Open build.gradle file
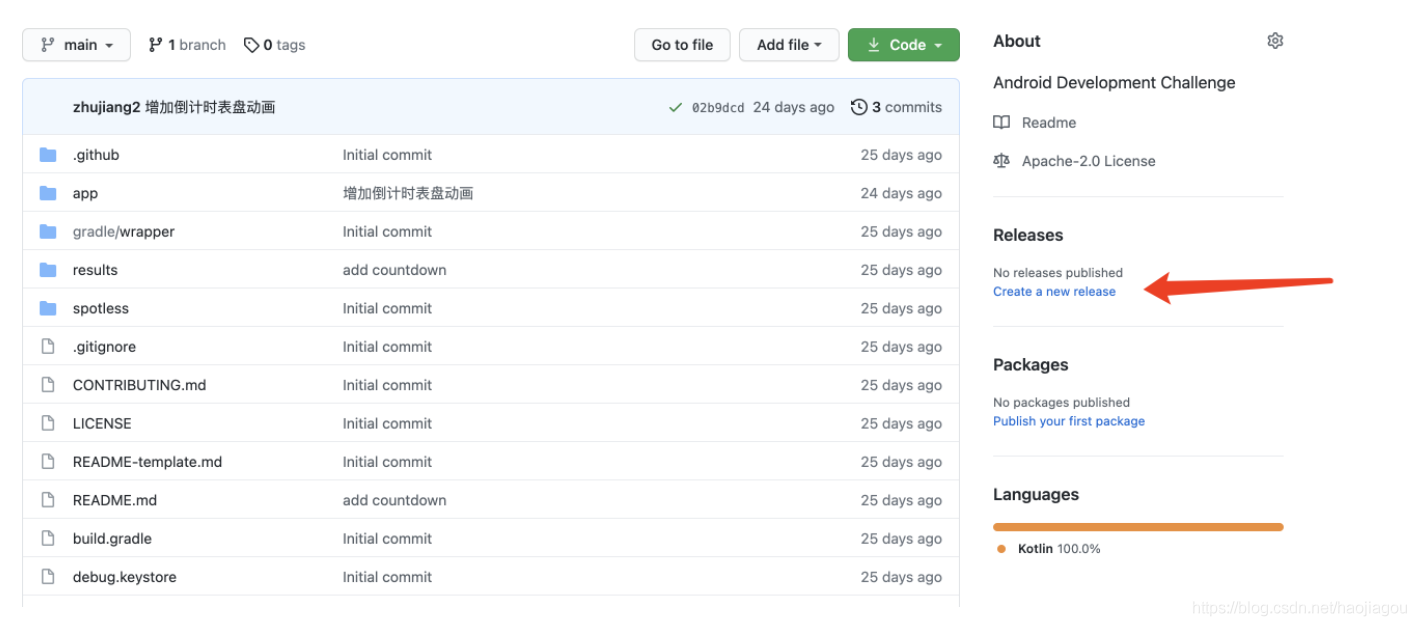 (x=112, y=538)
